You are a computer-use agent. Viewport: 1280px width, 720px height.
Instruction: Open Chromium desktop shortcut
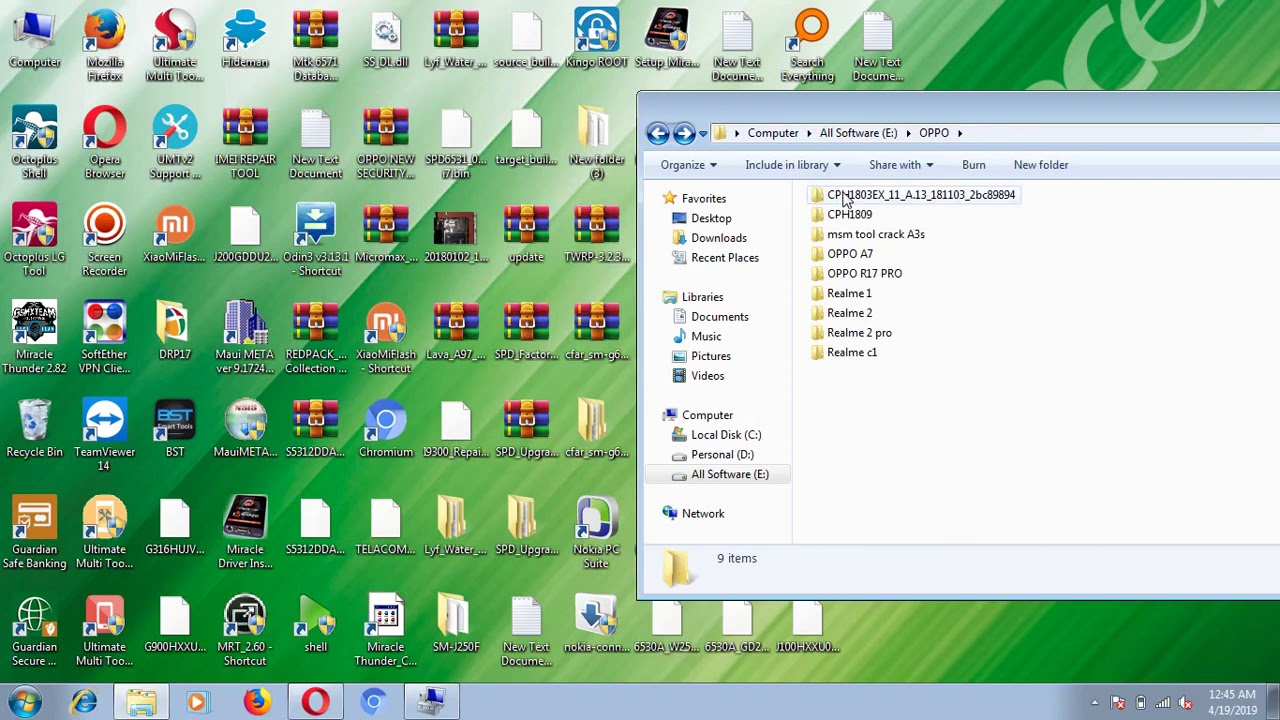coord(385,430)
